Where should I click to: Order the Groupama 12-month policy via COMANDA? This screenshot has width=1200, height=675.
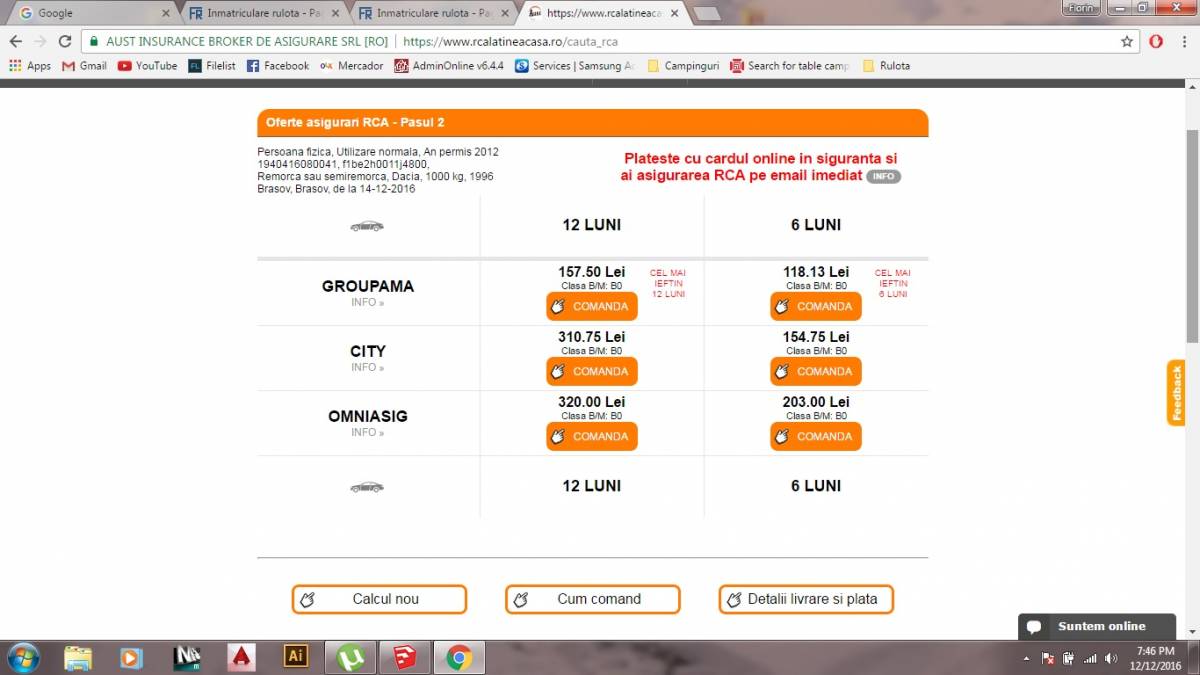[591, 306]
